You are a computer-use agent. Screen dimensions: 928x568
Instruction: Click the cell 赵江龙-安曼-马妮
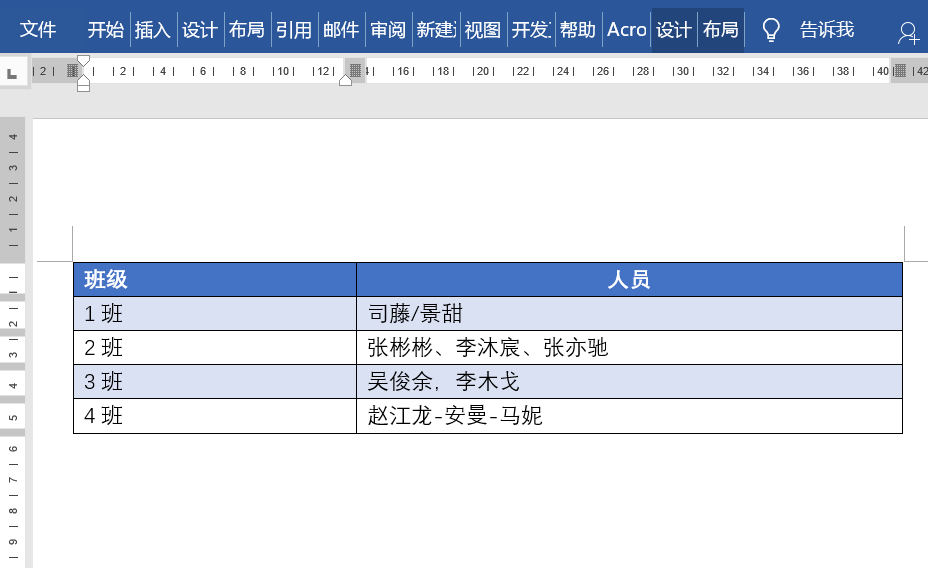tap(630, 416)
